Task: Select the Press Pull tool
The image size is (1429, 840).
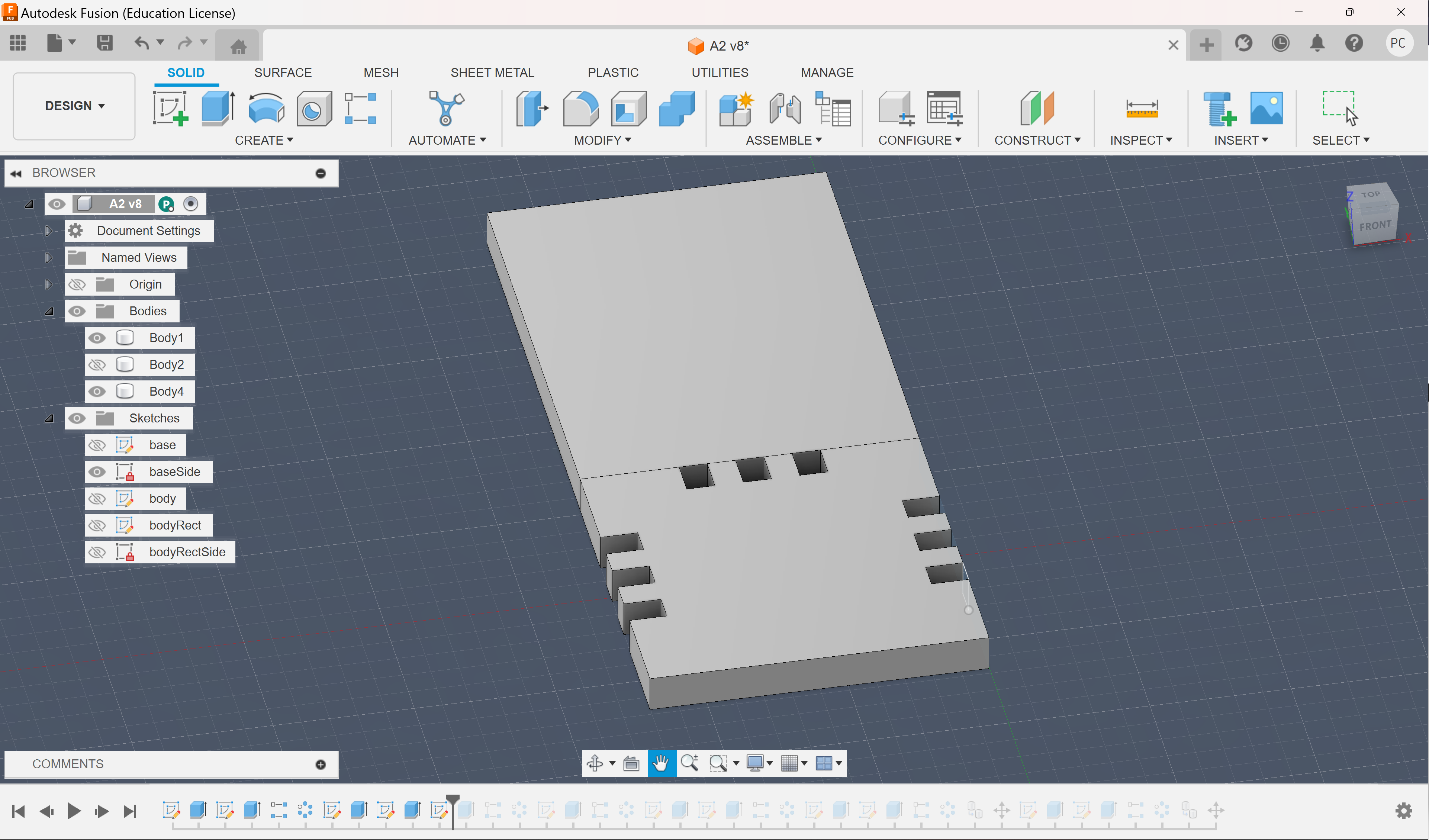Action: click(532, 108)
